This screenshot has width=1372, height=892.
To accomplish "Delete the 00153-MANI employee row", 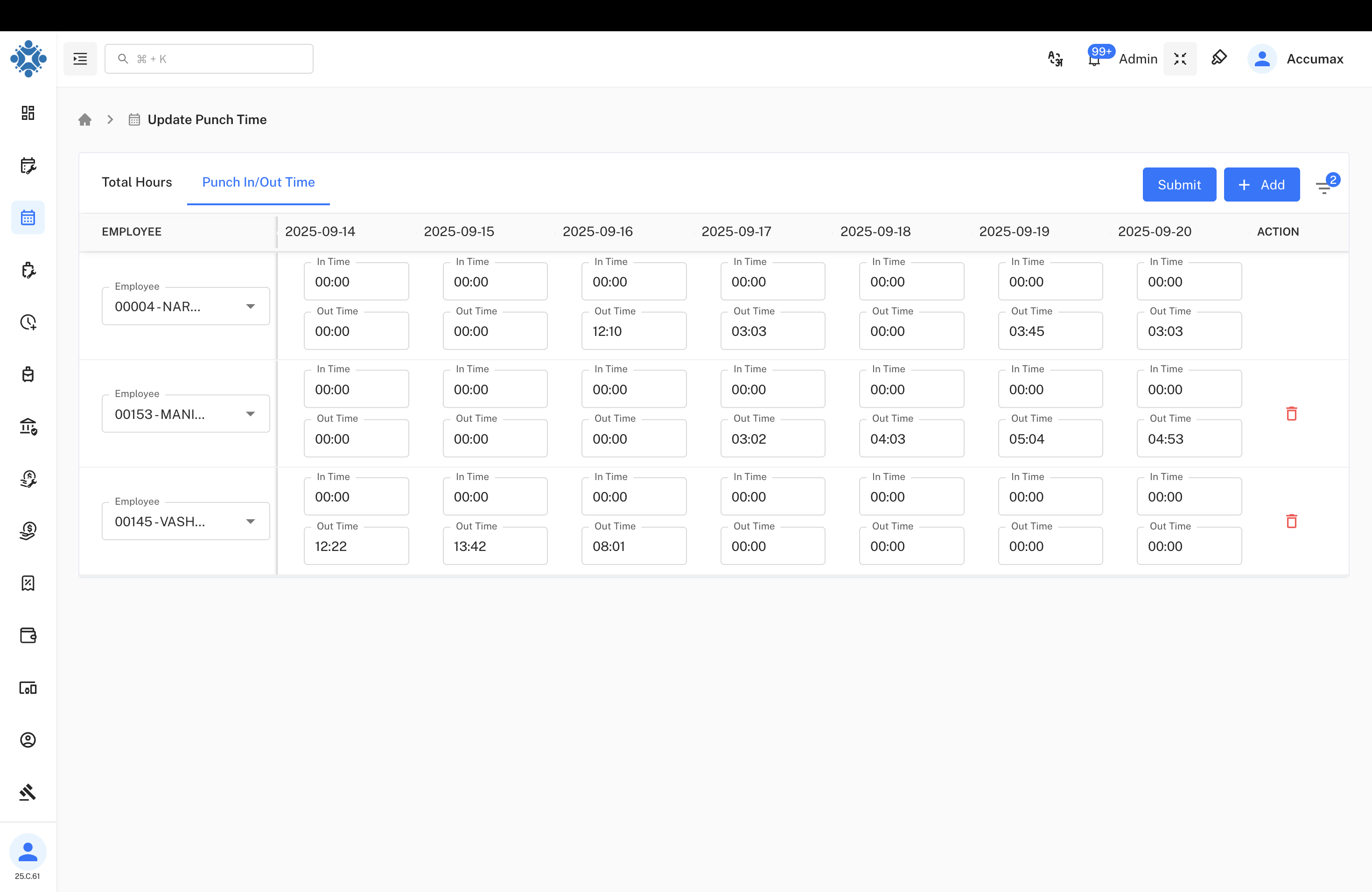I will coord(1291,414).
